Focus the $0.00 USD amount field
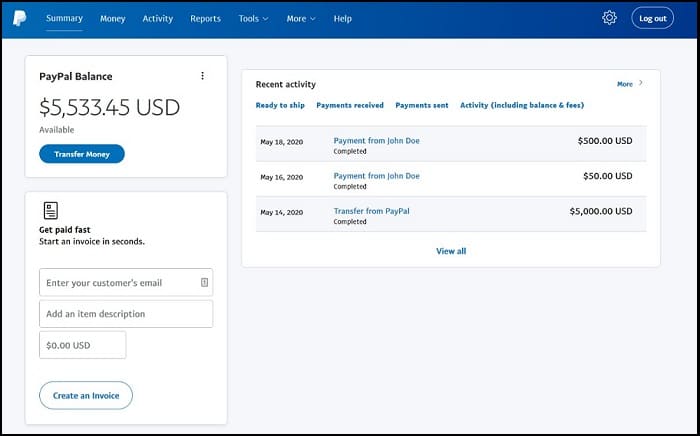 click(x=83, y=345)
